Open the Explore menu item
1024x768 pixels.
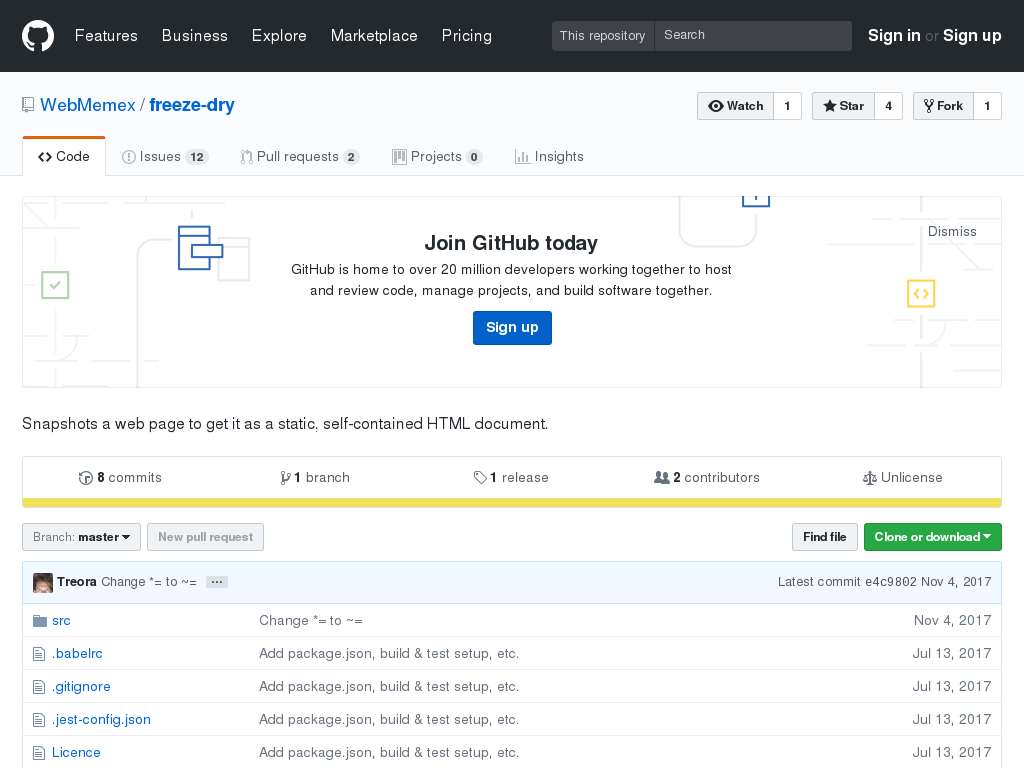point(279,36)
